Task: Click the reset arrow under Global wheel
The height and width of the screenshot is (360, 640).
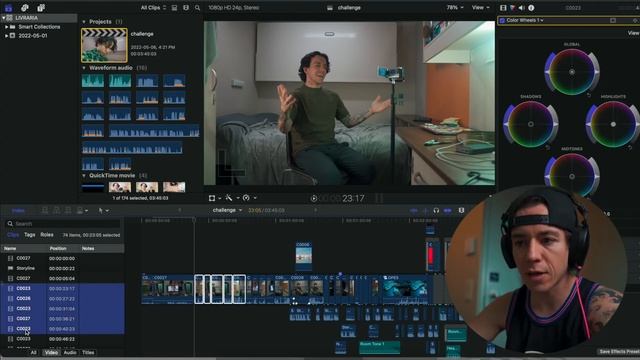Action: pyautogui.click(x=589, y=95)
